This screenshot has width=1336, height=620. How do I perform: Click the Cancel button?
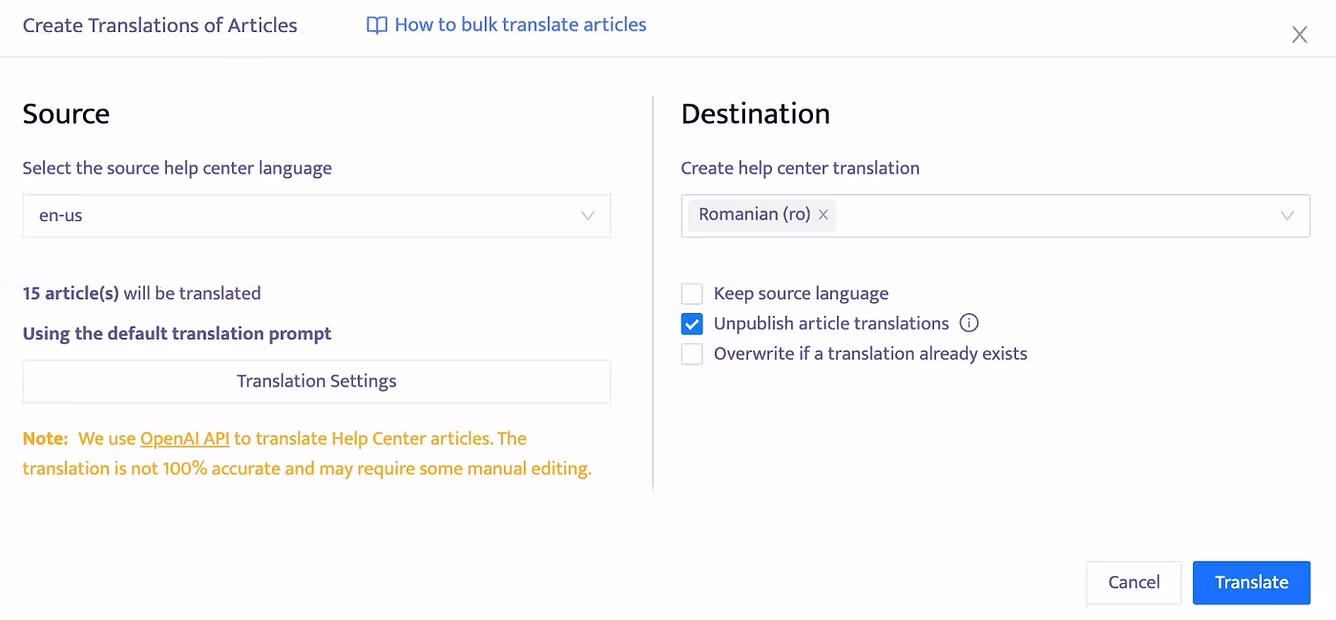1134,583
